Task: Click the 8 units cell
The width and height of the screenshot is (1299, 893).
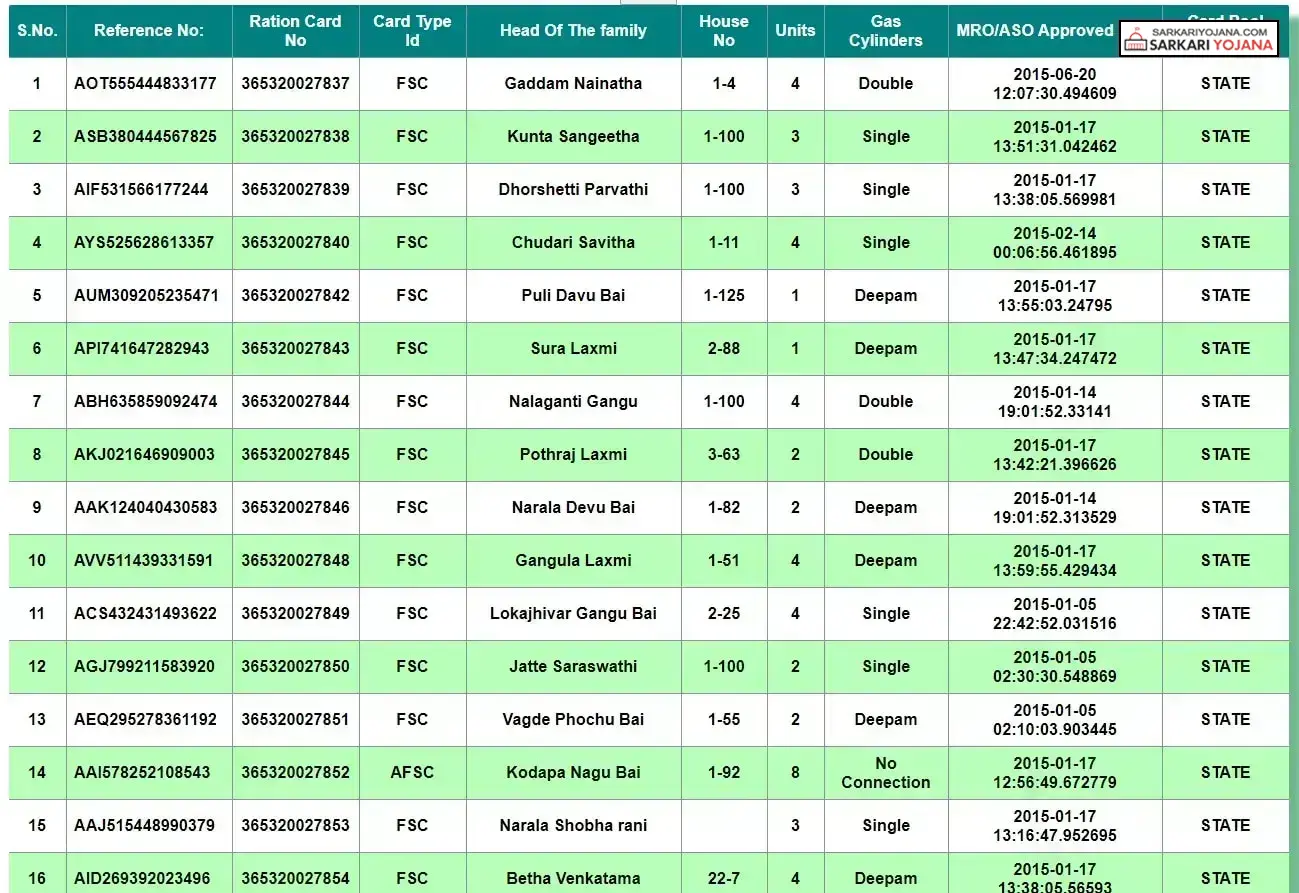Action: [795, 773]
